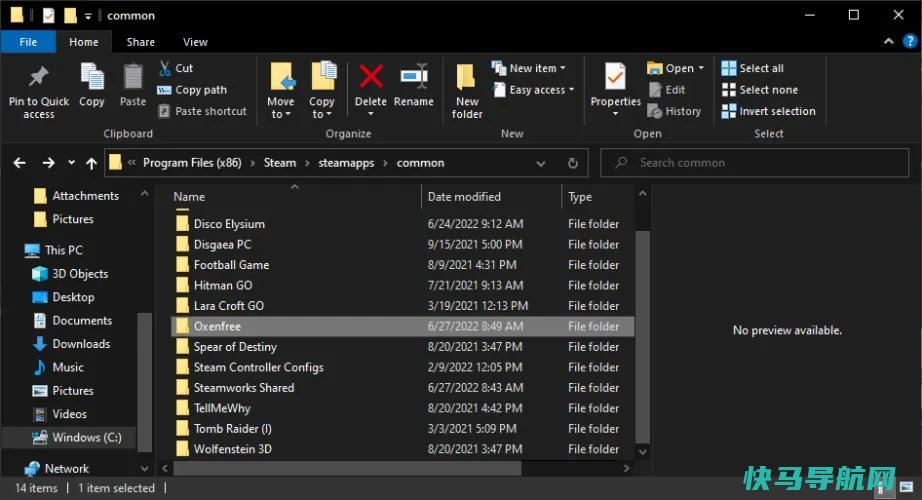
Task: Click Steam in the address breadcrumb
Action: [x=280, y=163]
